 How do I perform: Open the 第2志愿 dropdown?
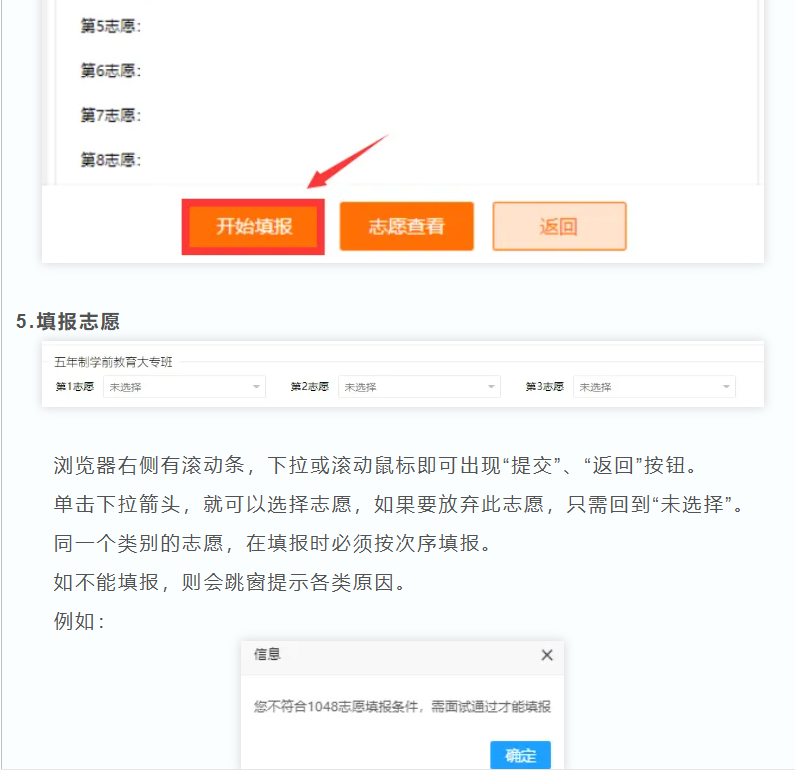pyautogui.click(x=419, y=387)
